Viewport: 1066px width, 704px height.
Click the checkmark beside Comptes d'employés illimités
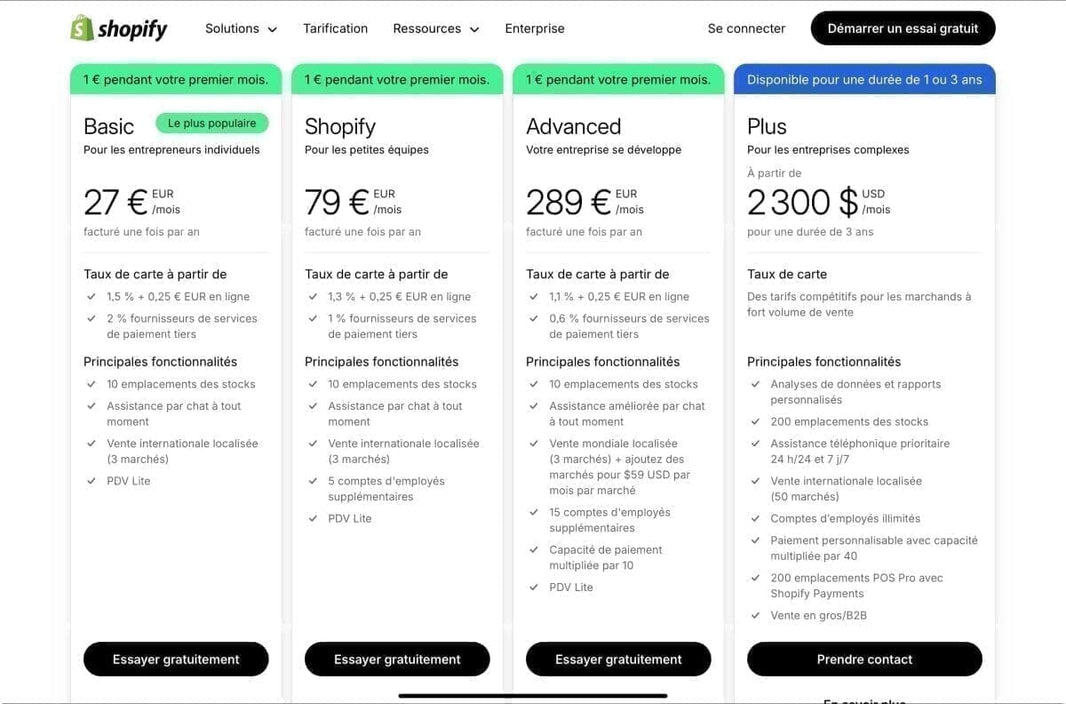tap(756, 518)
